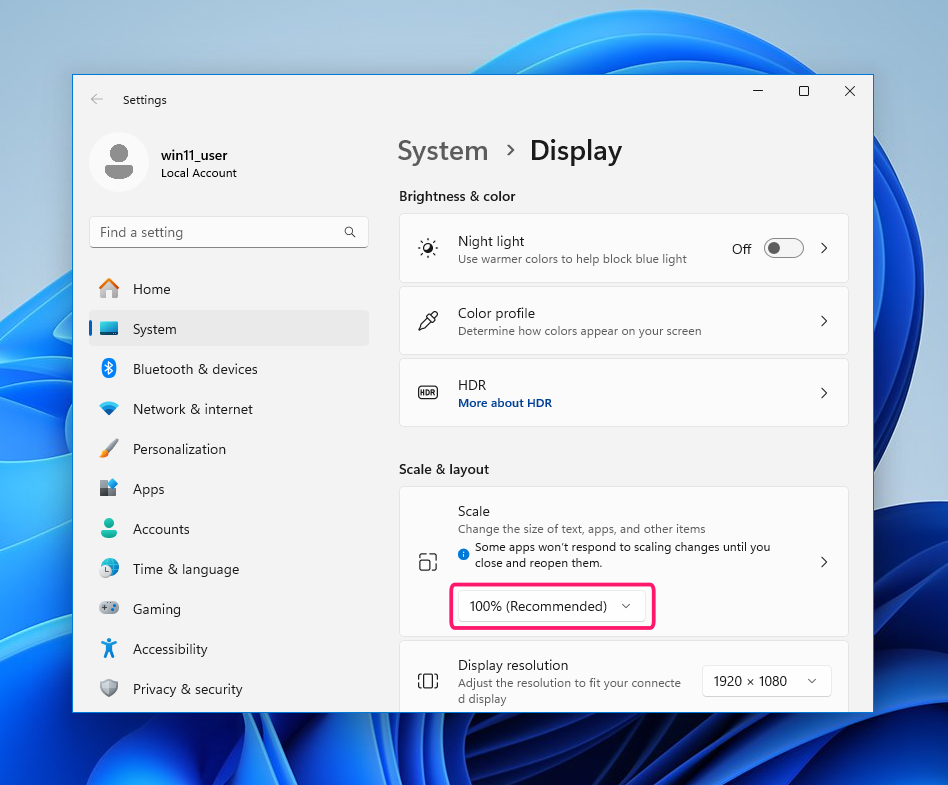The image size is (948, 785).
Task: Click the Find a setting search box
Action: 229,232
